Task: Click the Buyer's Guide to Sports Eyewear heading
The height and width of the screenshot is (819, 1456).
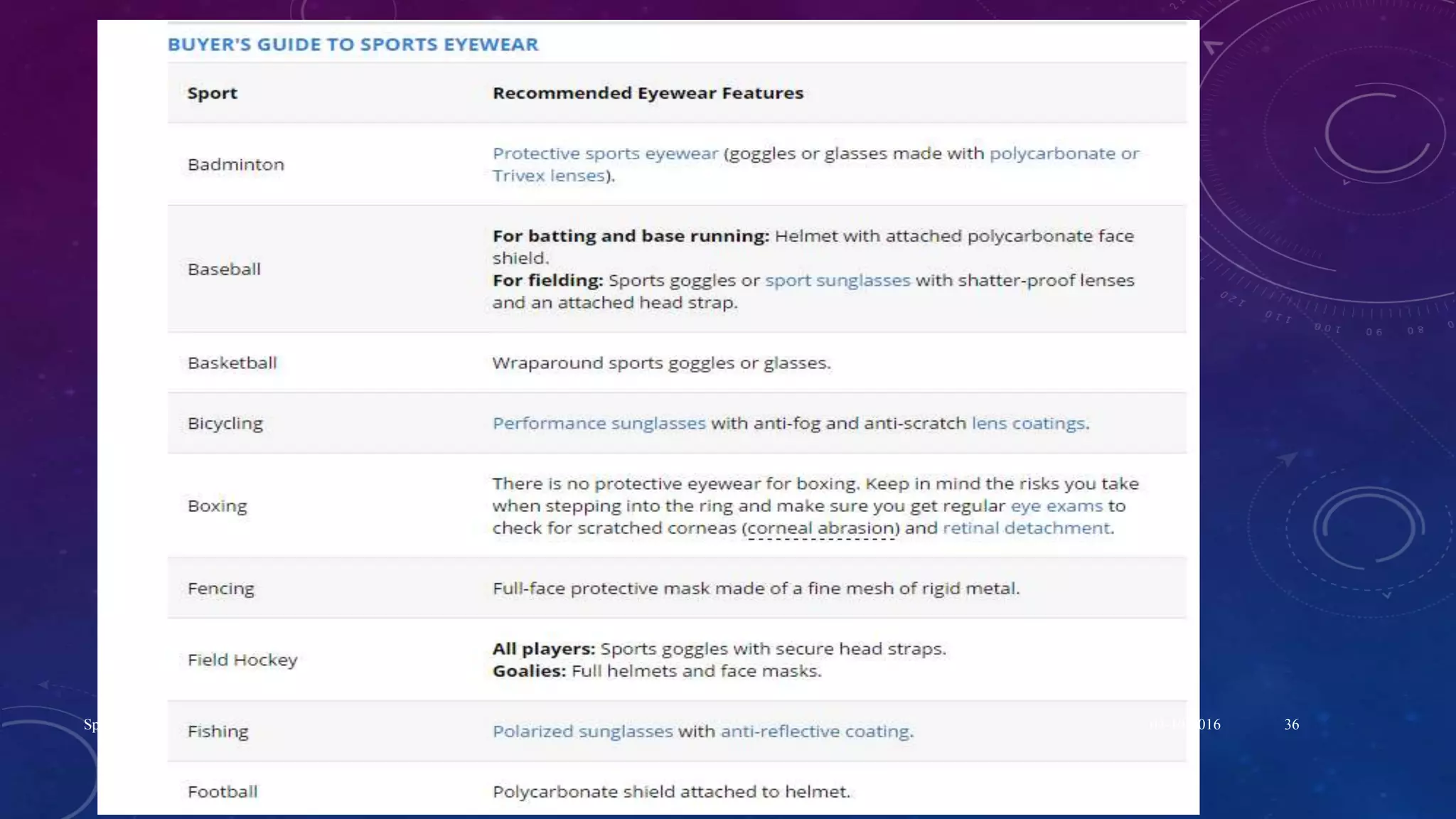Action: [x=353, y=44]
